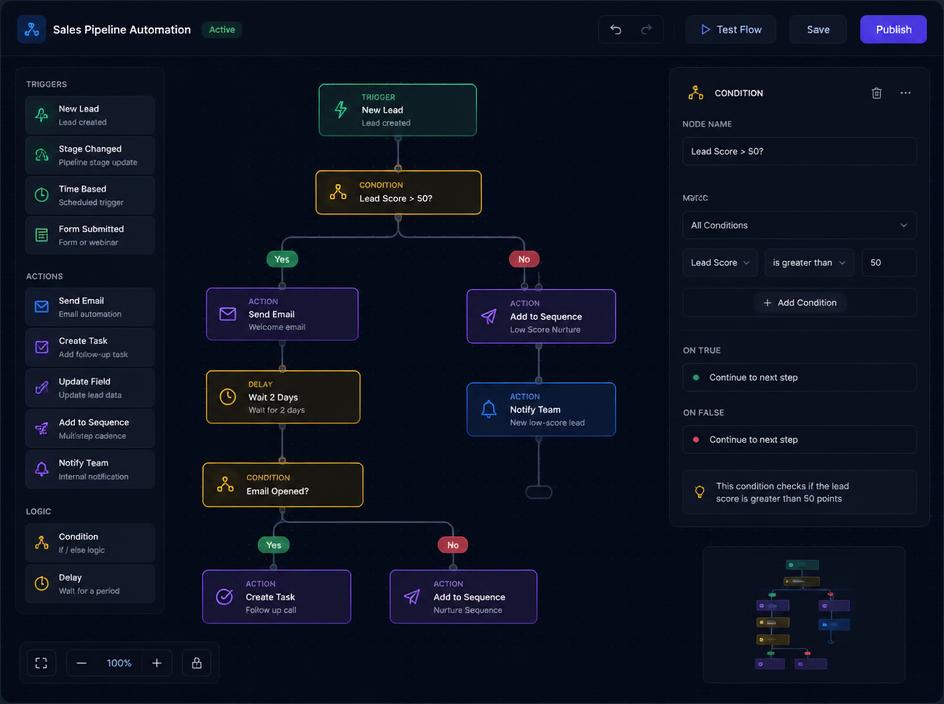Select the Send Email Welcome email node

[282, 314]
